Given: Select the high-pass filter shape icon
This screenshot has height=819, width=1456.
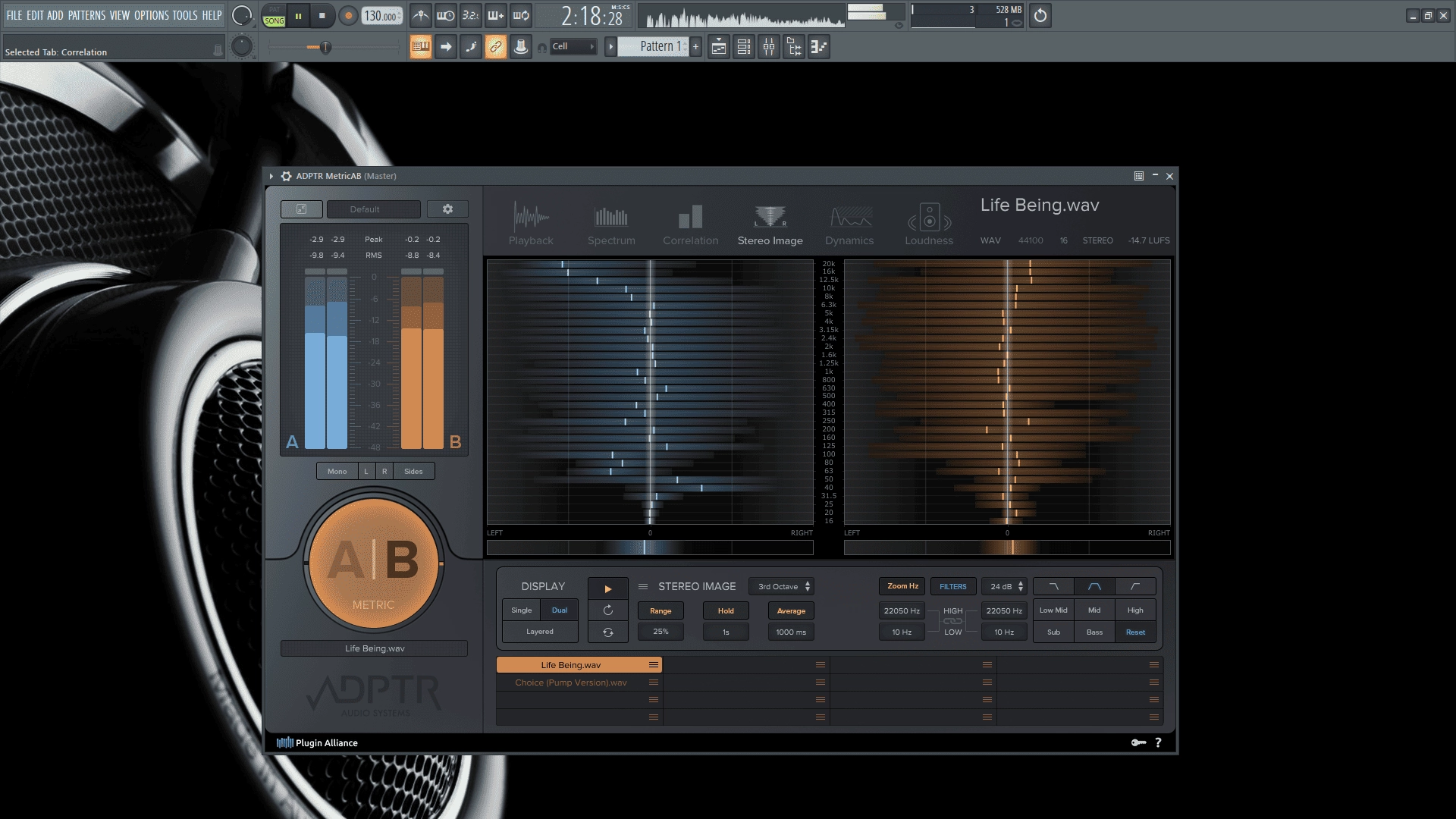Looking at the screenshot, I should coord(1135,586).
